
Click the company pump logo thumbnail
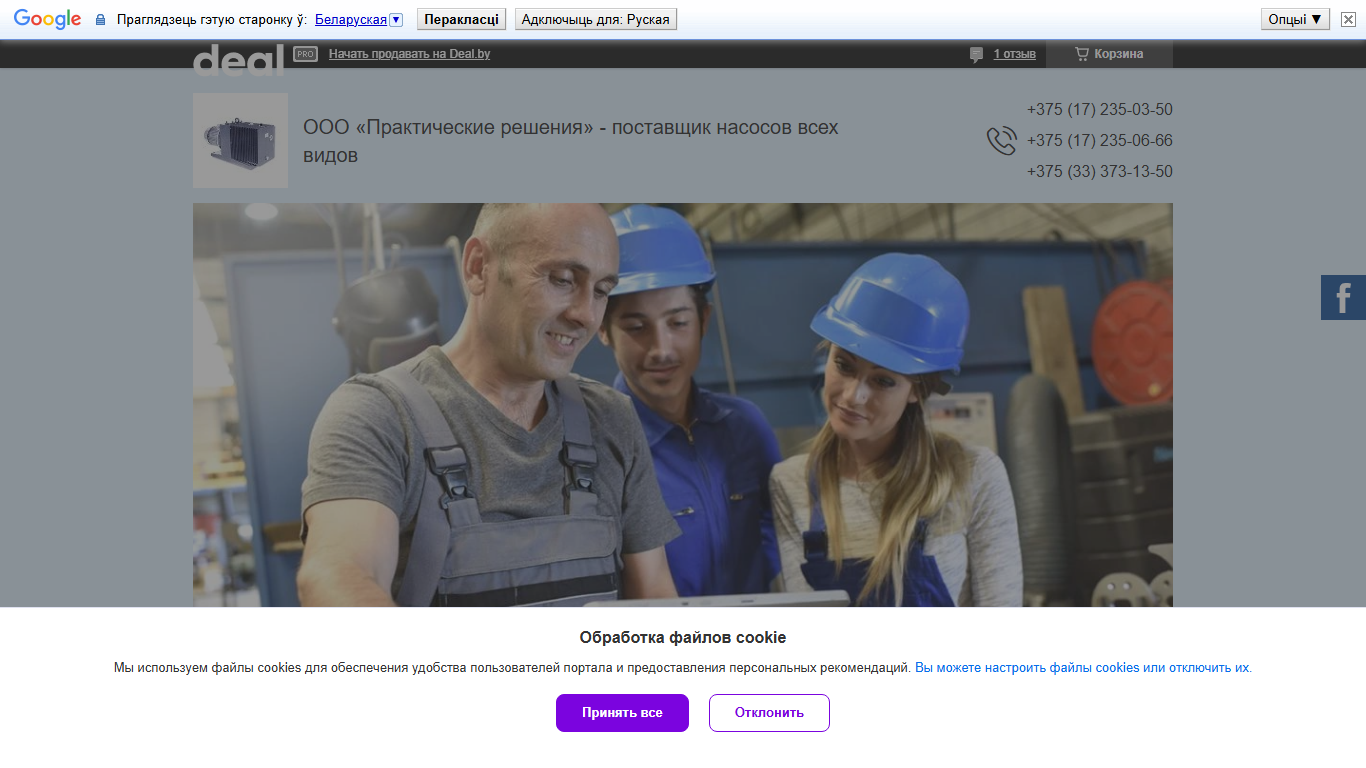point(240,140)
